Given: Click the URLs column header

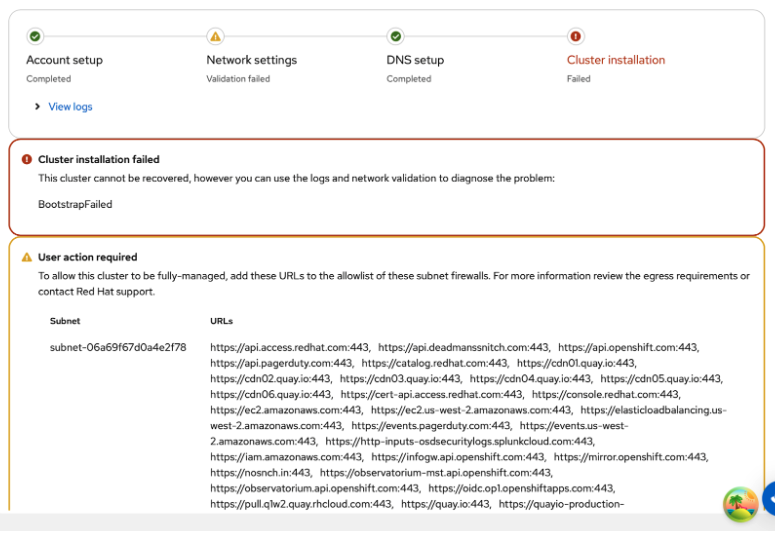Looking at the screenshot, I should coord(221,321).
